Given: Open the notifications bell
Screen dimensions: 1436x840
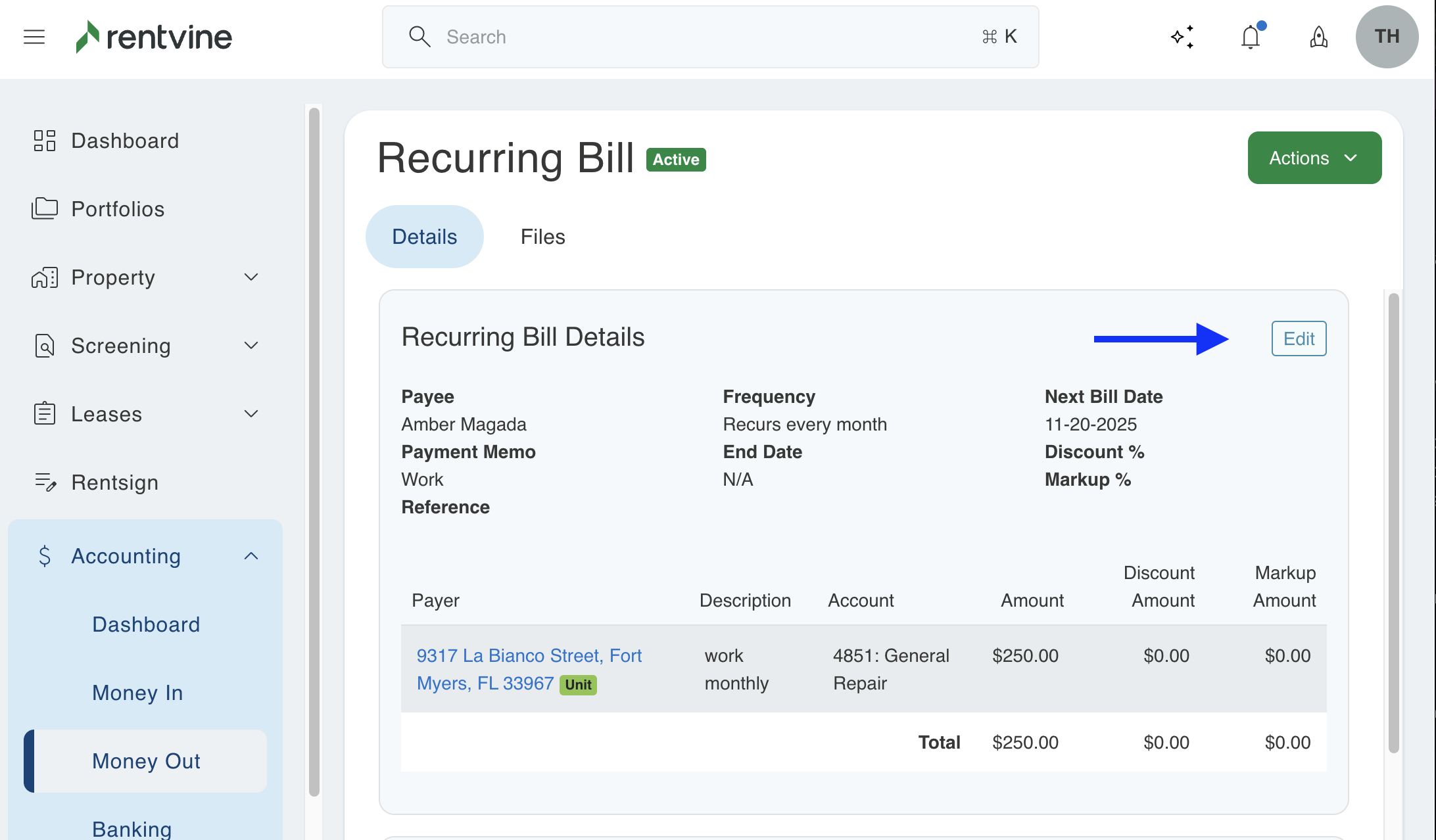Looking at the screenshot, I should (x=1251, y=37).
